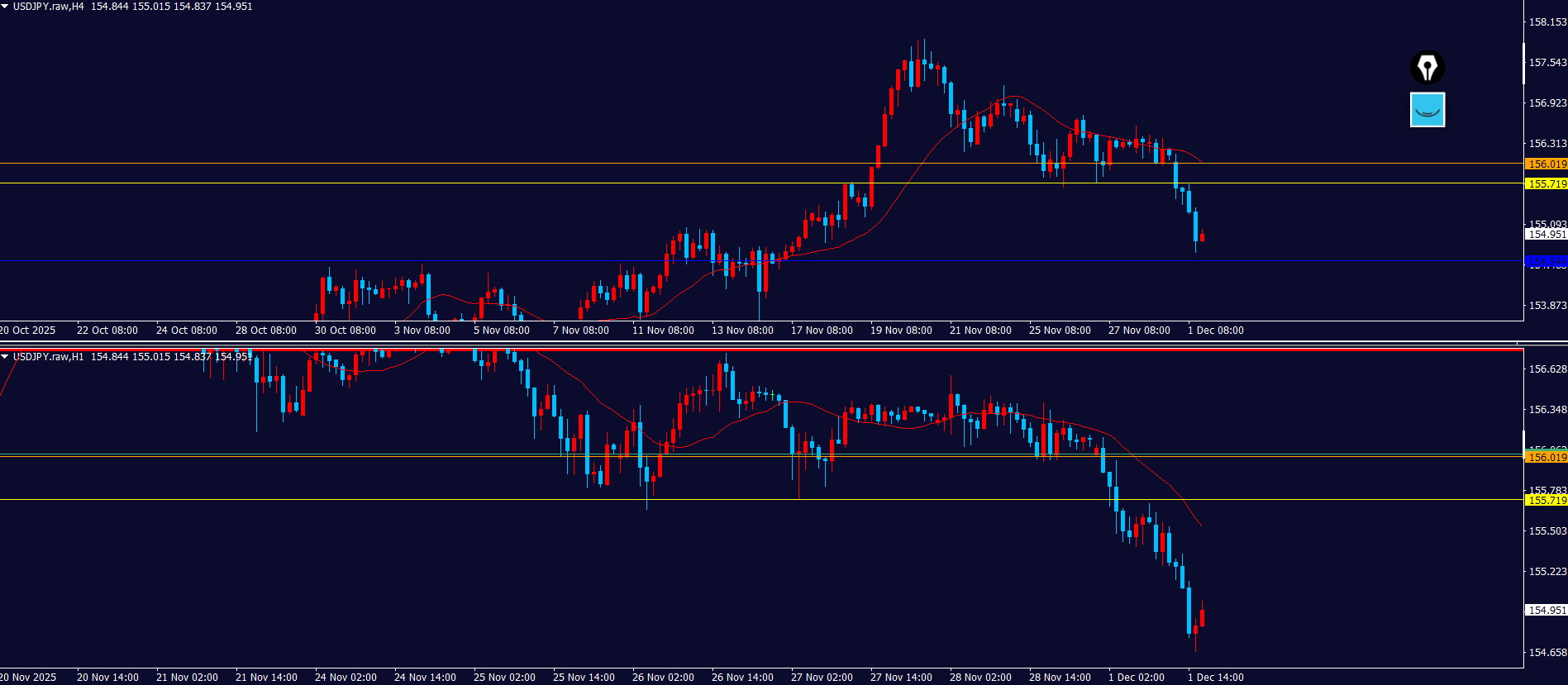Click orange 156.019 price tag on H1 chart
This screenshot has width=1568, height=685.
1546,458
